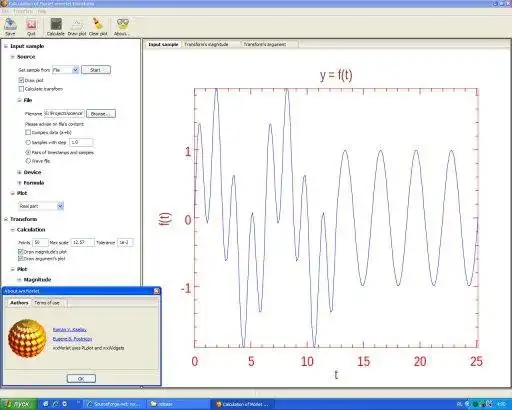The image size is (512, 410).
Task: Click the Clear plot broom icon
Action: [98, 27]
